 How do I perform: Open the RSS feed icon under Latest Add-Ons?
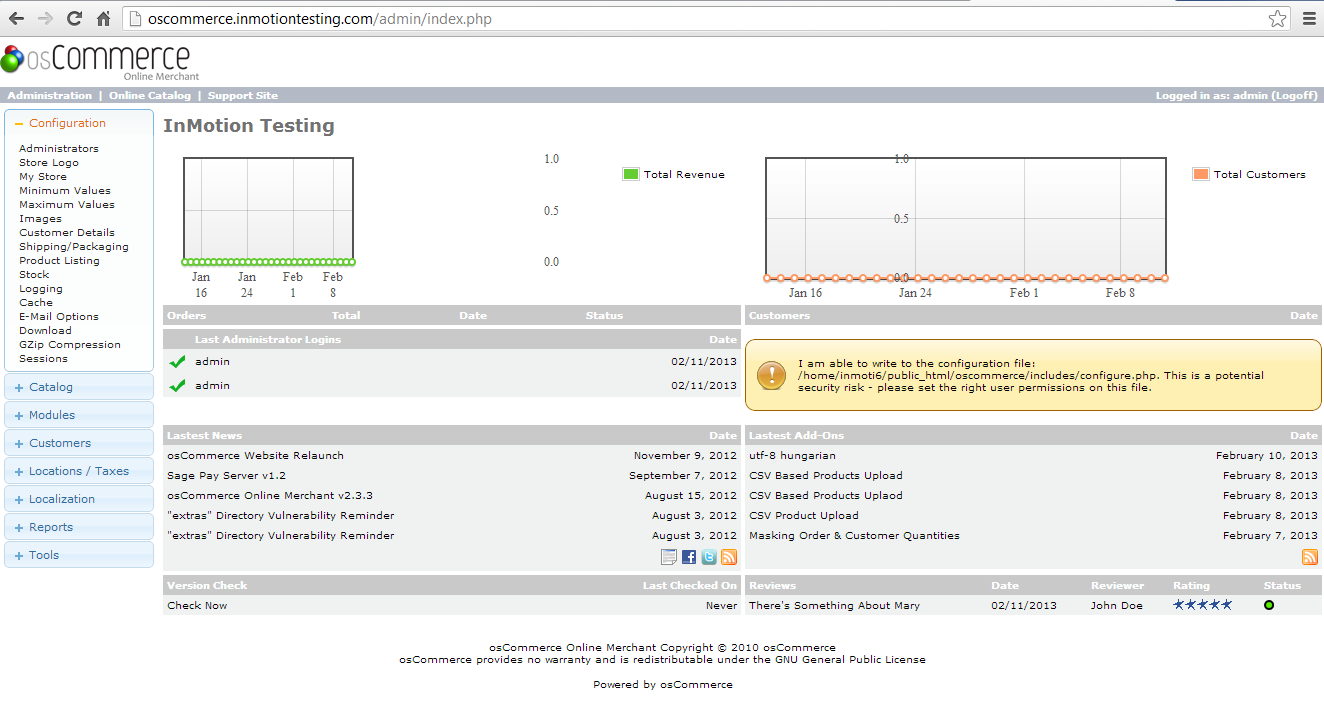[1309, 558]
